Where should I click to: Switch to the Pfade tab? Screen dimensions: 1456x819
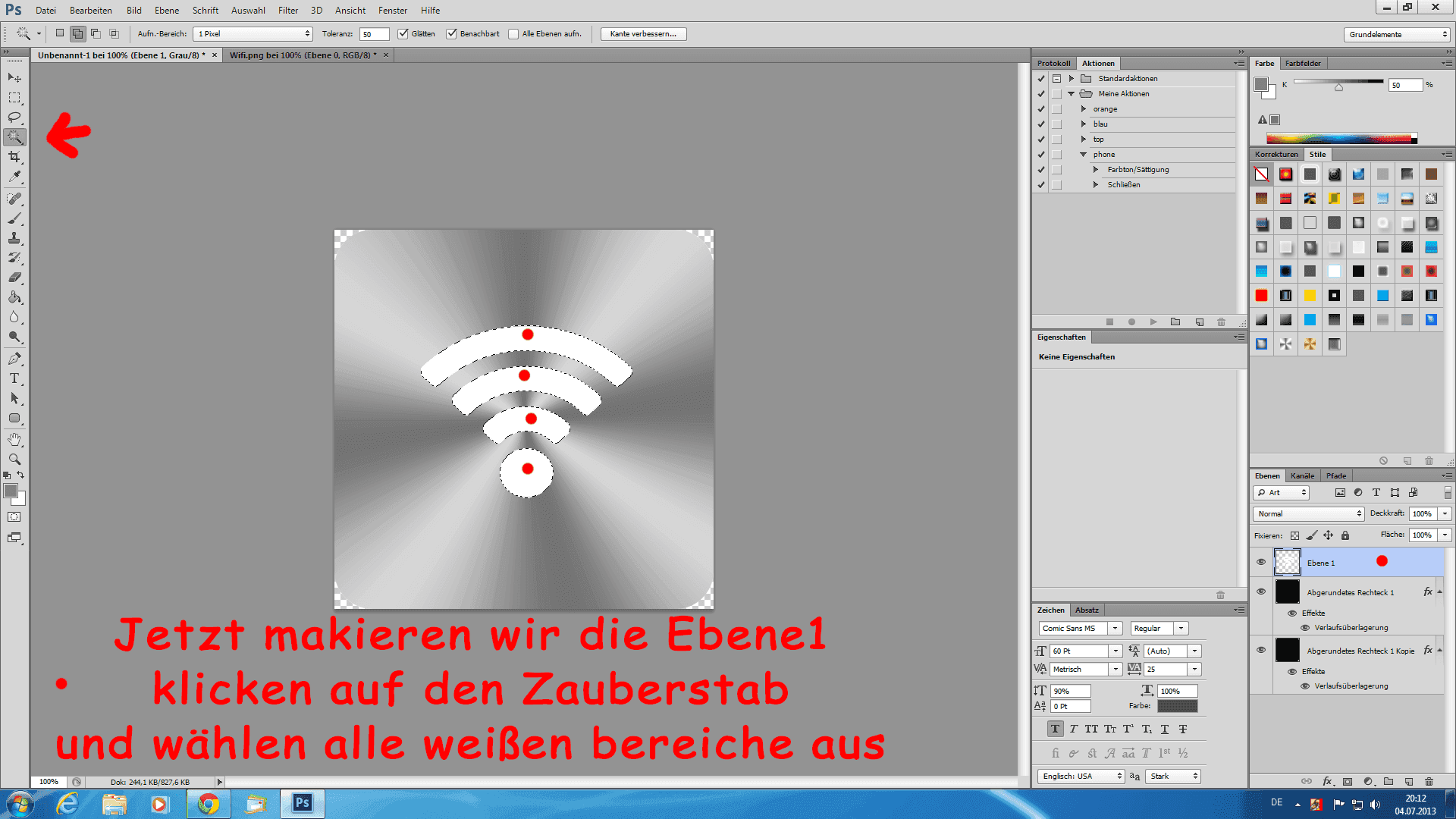[1336, 476]
